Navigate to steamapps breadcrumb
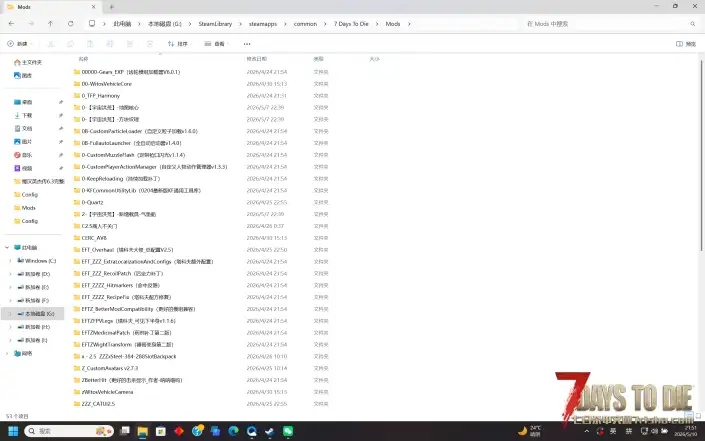Screen dimensions: 705x441 [x=263, y=24]
